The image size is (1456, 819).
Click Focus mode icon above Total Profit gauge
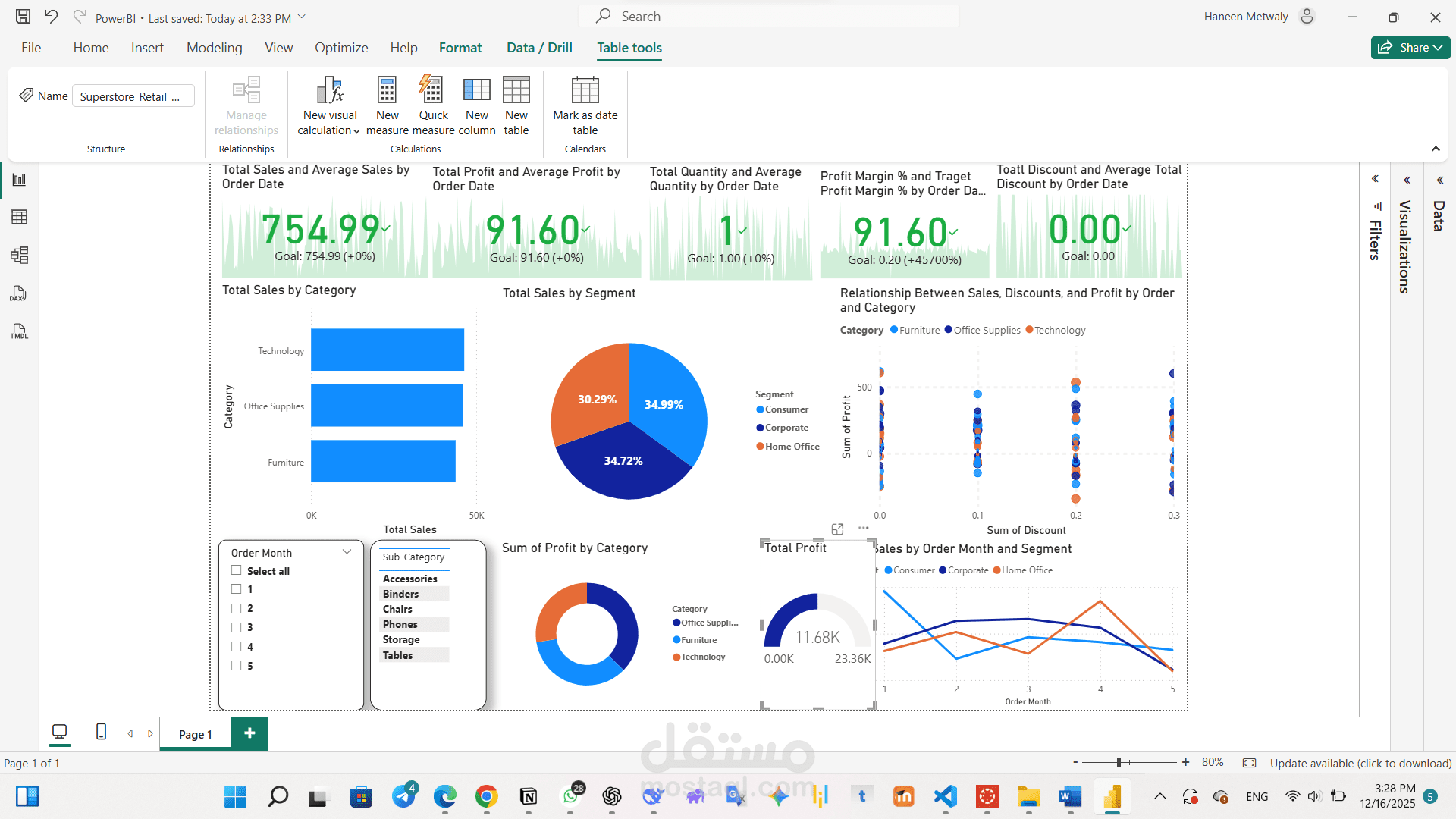click(837, 529)
